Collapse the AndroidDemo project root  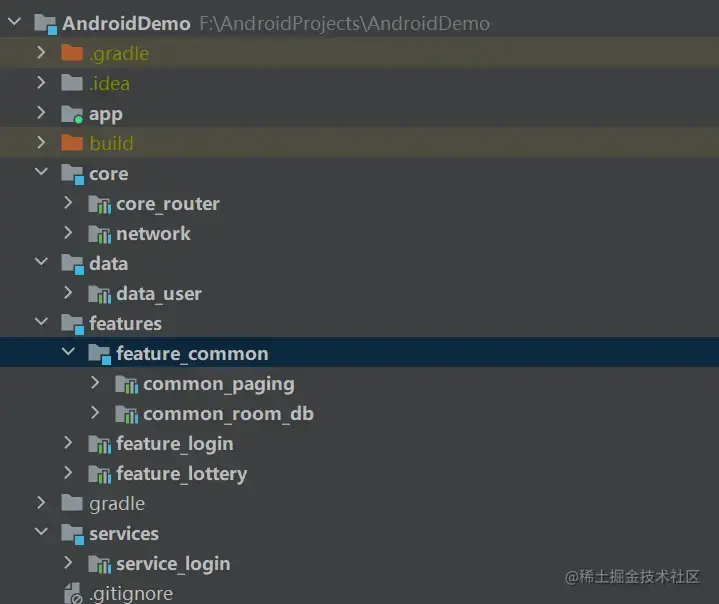[x=14, y=22]
